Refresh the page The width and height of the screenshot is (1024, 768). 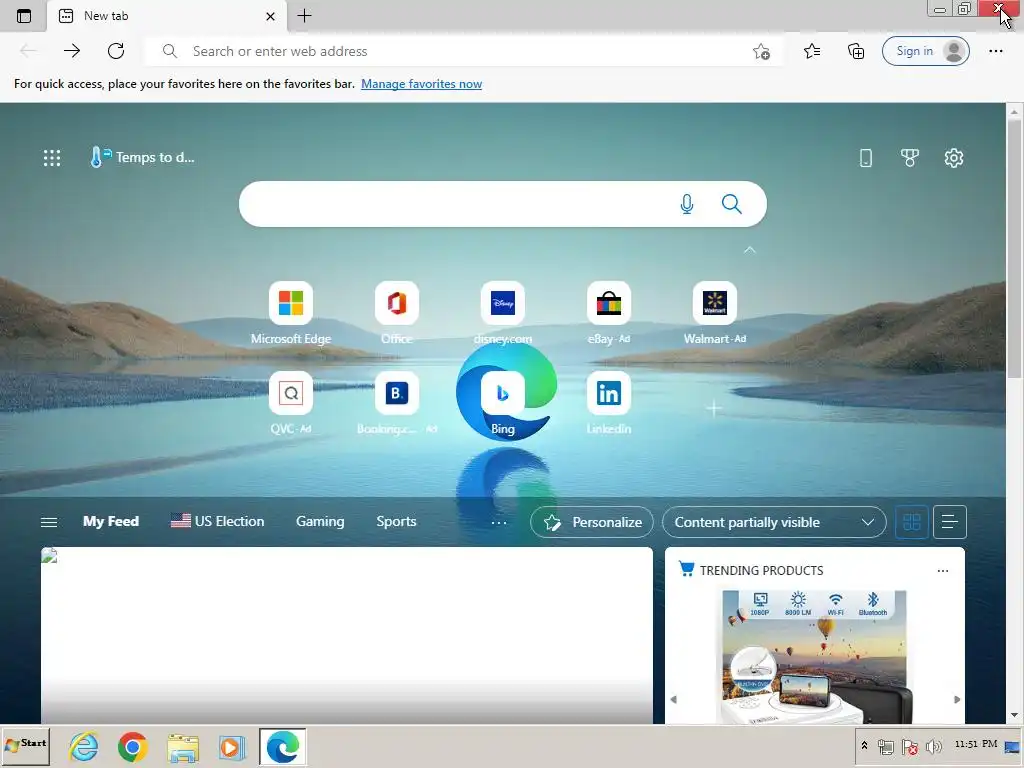click(116, 51)
